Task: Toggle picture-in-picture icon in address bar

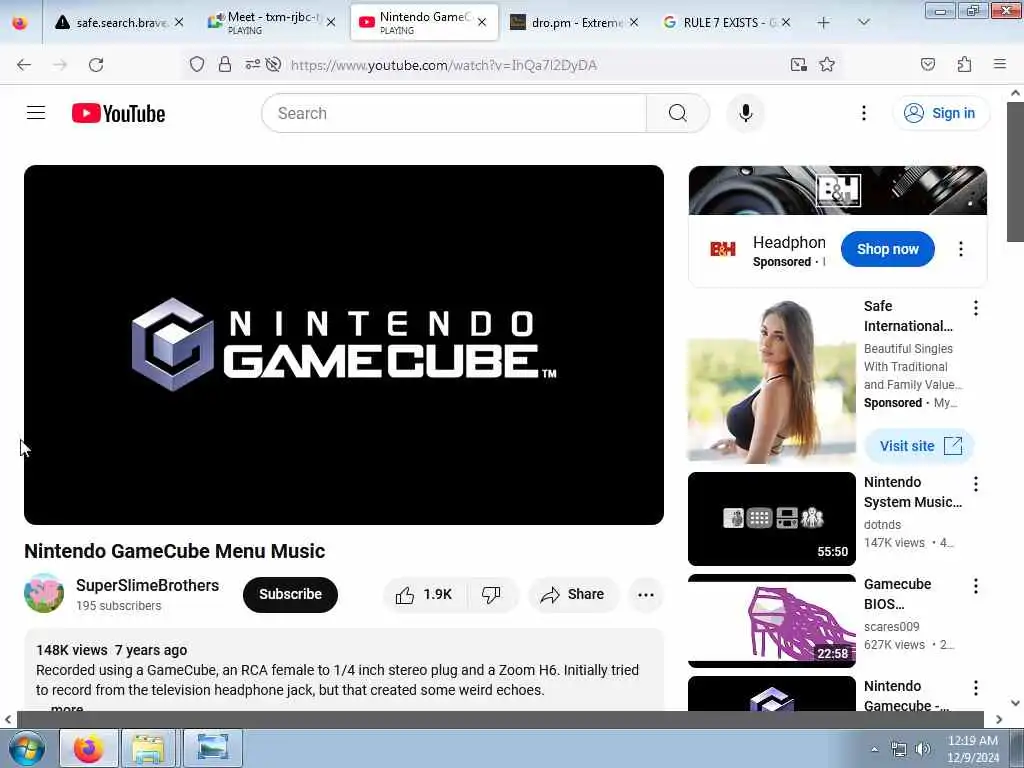Action: tap(798, 64)
